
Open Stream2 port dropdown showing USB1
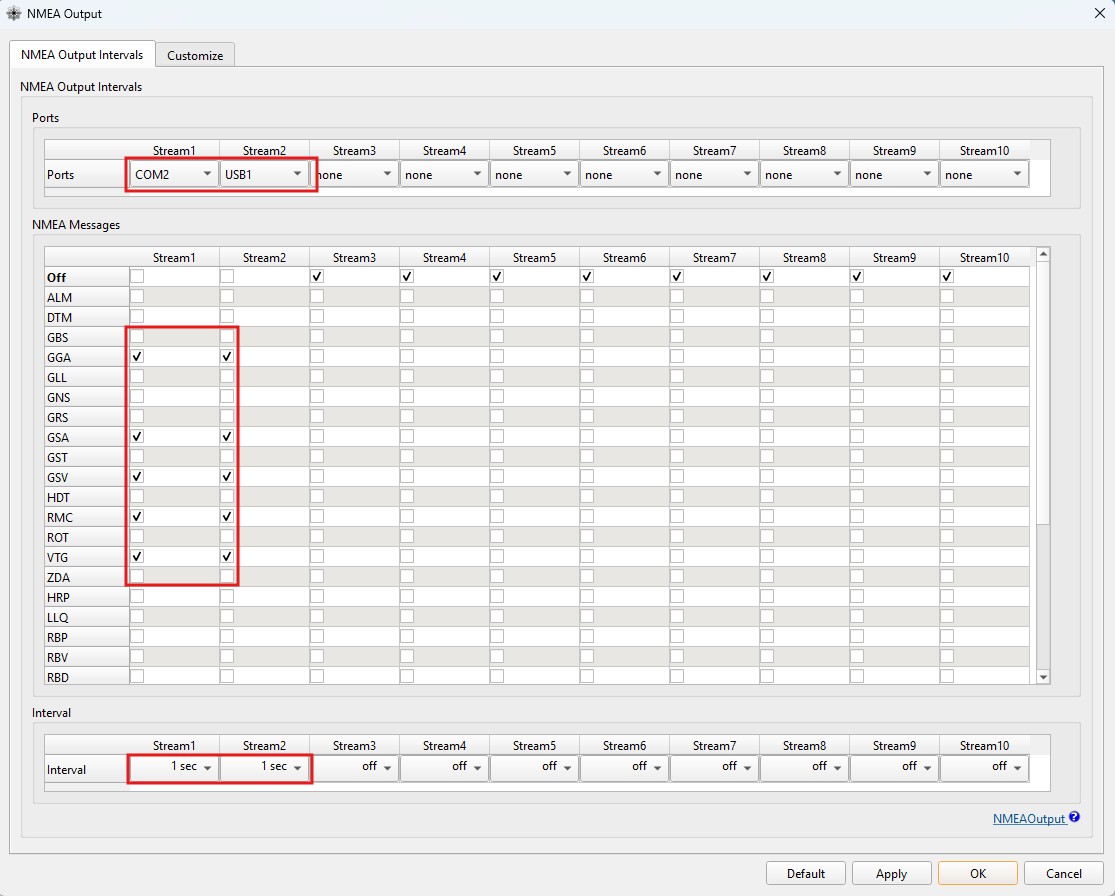tap(264, 174)
